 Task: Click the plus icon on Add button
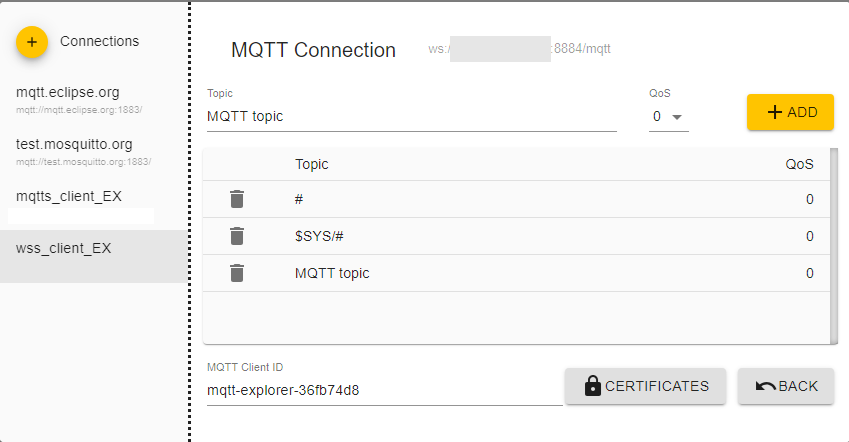tap(774, 112)
